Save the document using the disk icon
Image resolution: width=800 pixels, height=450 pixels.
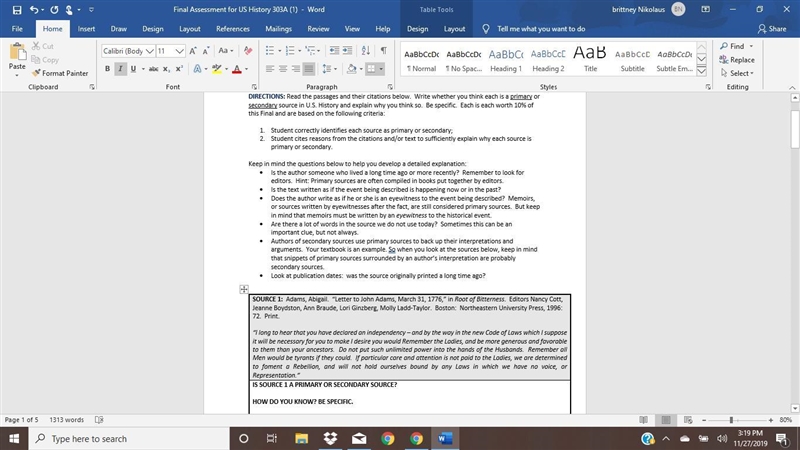tap(17, 10)
